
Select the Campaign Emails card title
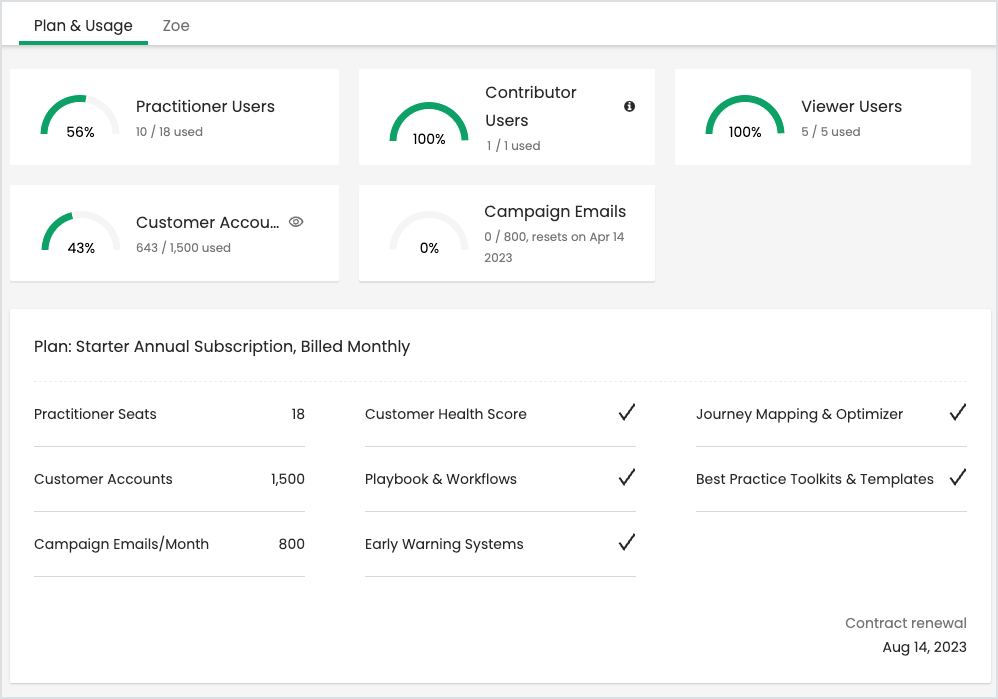[x=555, y=211]
